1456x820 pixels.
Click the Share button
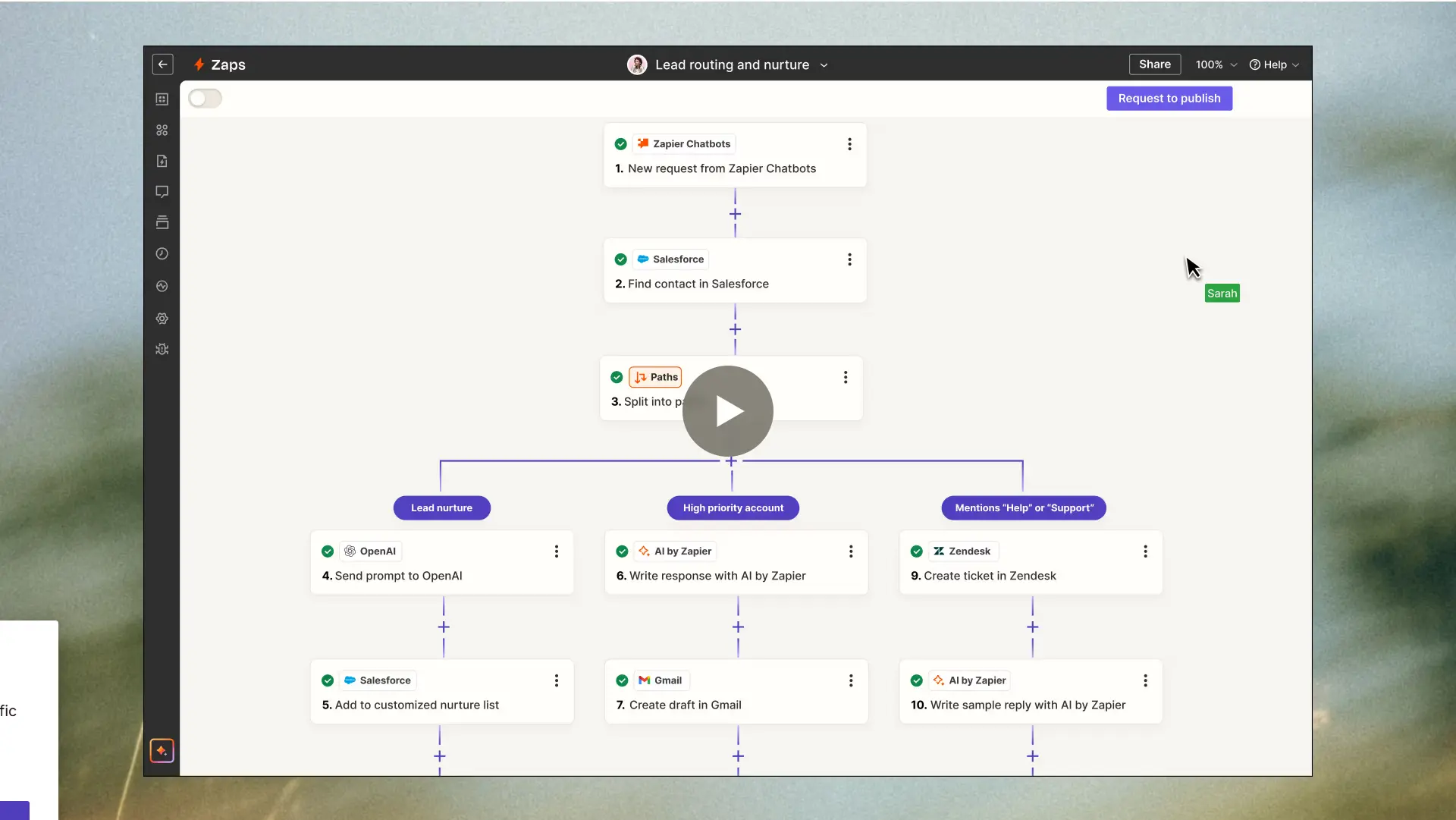click(x=1154, y=64)
